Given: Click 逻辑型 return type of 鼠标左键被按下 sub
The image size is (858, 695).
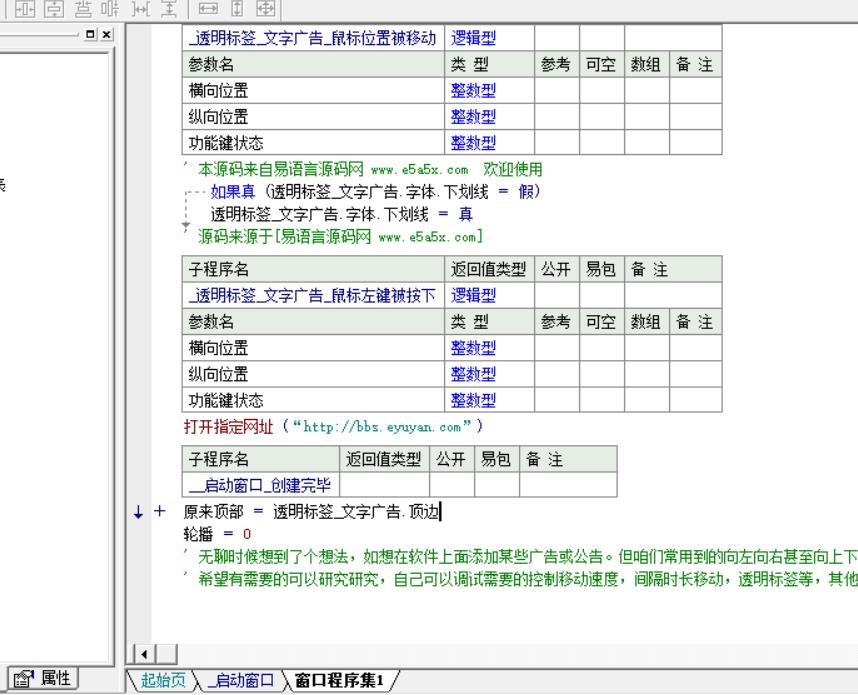Looking at the screenshot, I should (473, 296).
